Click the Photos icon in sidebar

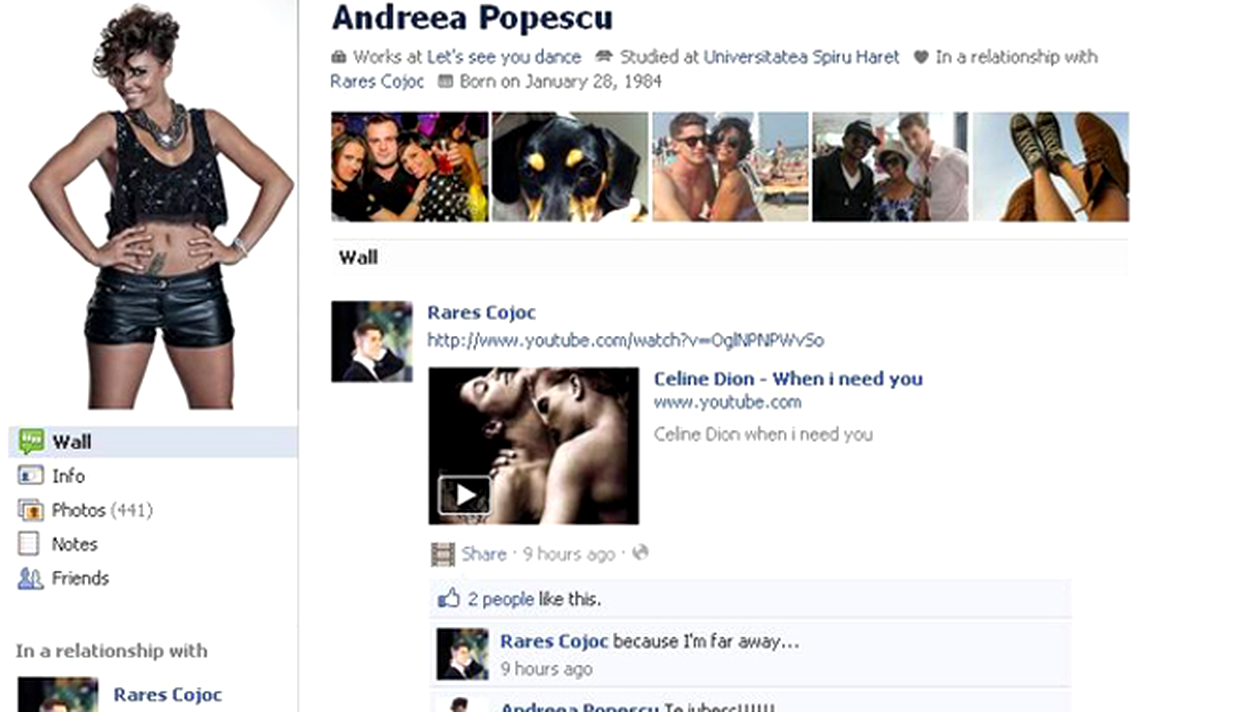pyautogui.click(x=31, y=510)
